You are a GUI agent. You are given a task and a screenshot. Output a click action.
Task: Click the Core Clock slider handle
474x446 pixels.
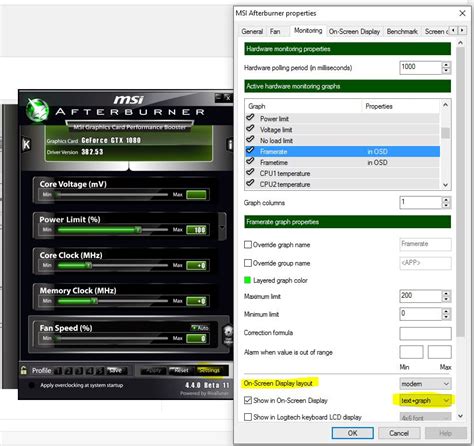pyautogui.click(x=88, y=265)
